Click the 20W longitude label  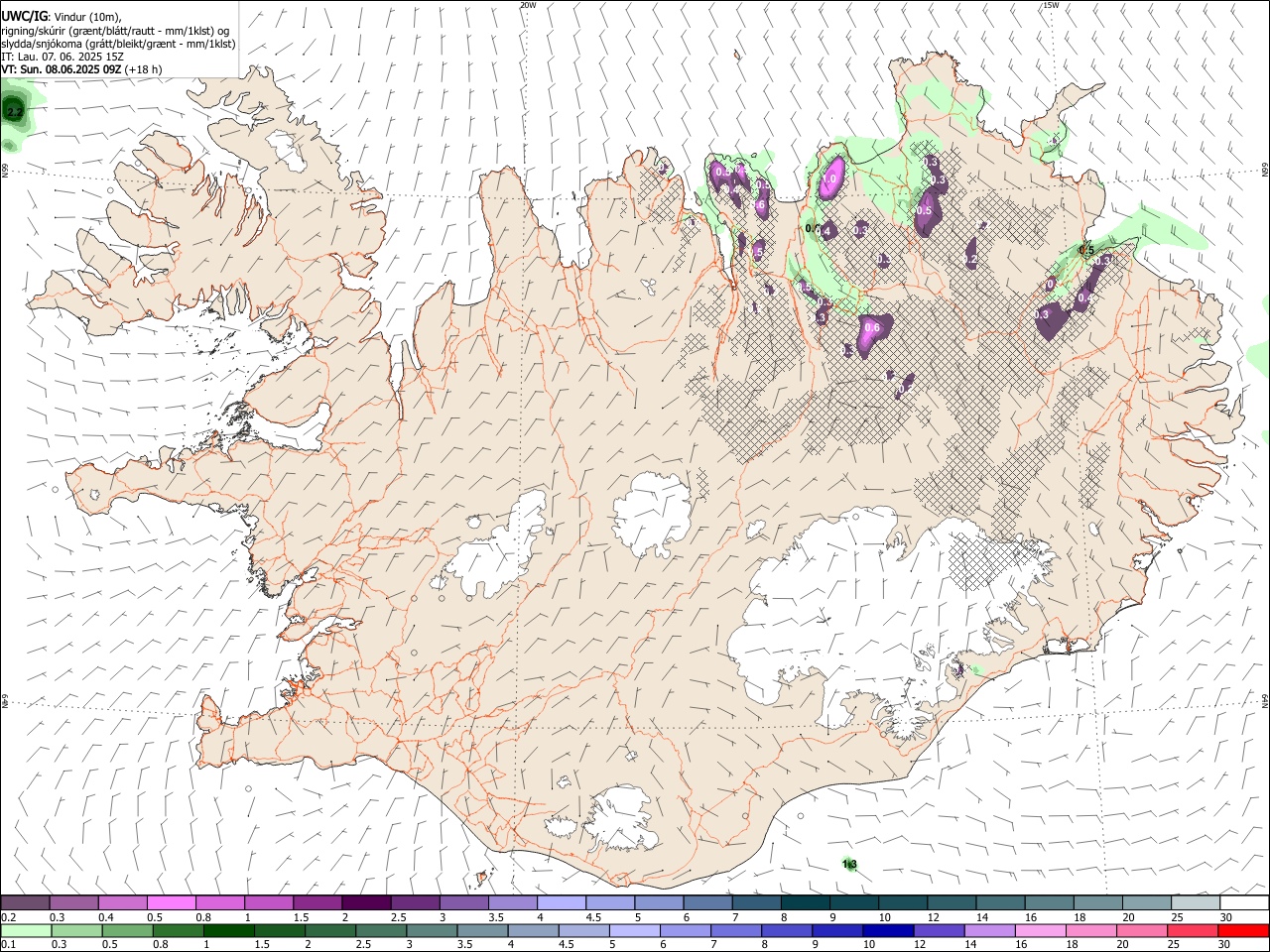click(528, 5)
